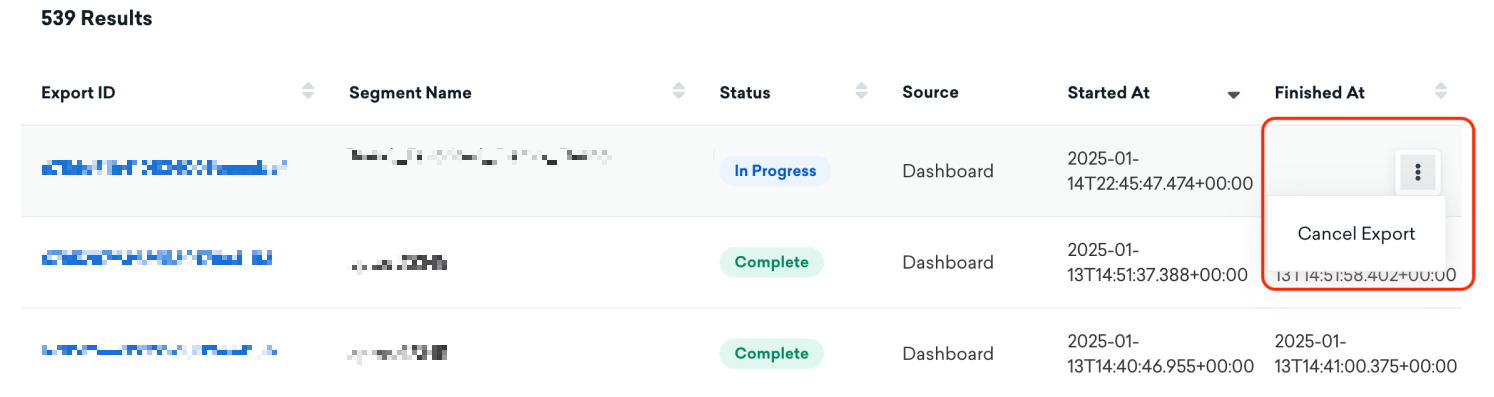This screenshot has width=1494, height=397.
Task: Click the Complete badge in third row
Action: (x=771, y=353)
